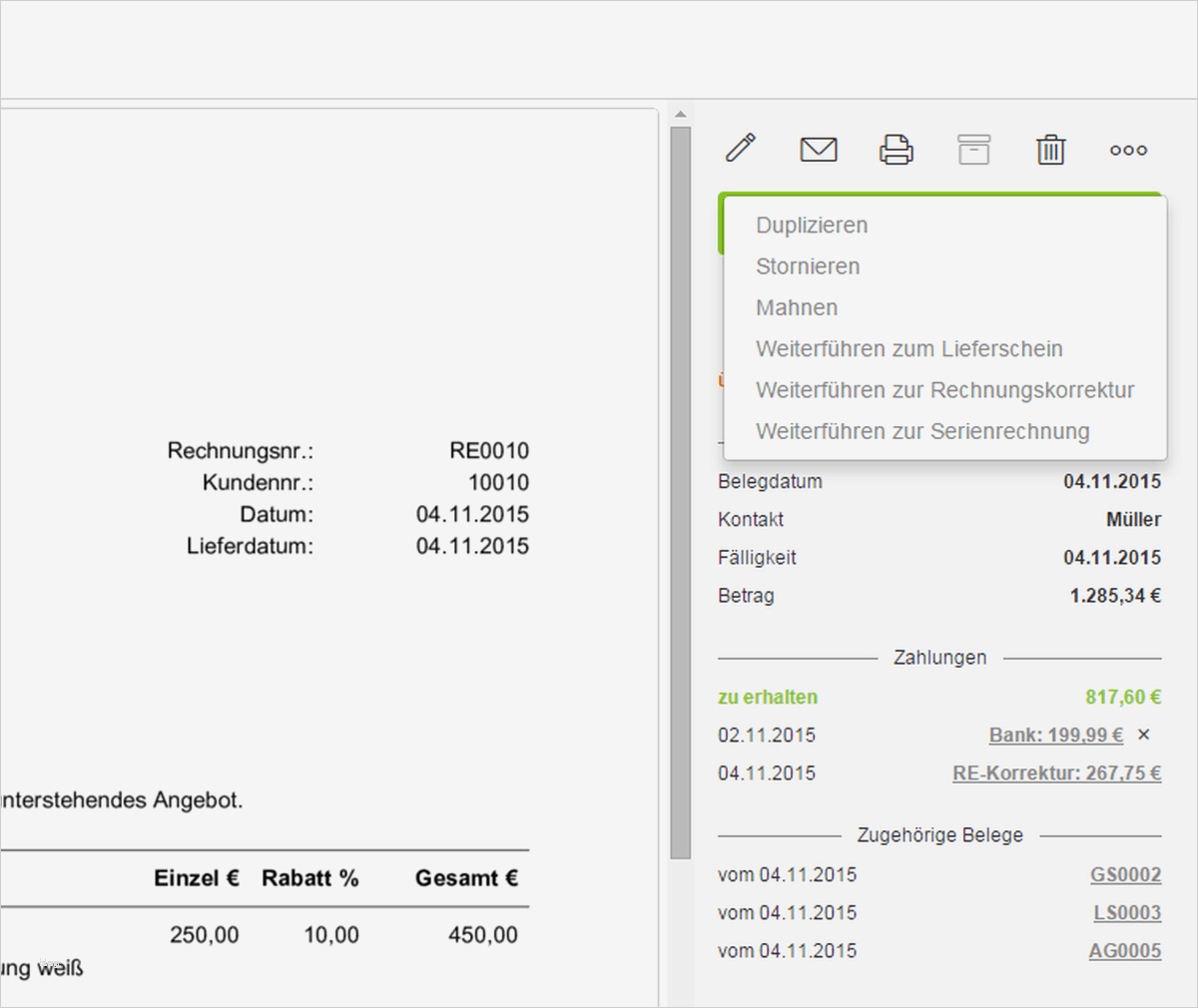Choose Weiterführen zum Lieferschein
This screenshot has width=1198, height=1008.
pos(908,349)
